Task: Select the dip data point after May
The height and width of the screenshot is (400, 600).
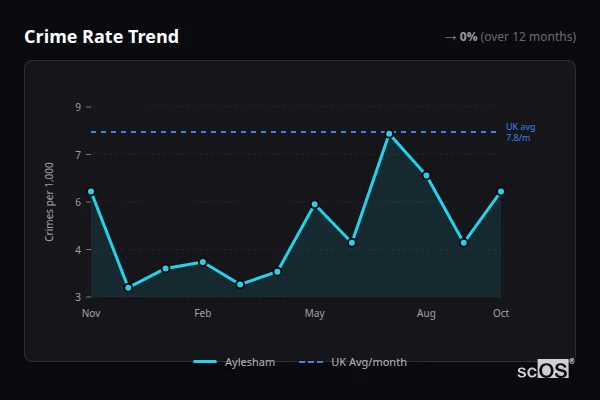Action: pos(352,243)
